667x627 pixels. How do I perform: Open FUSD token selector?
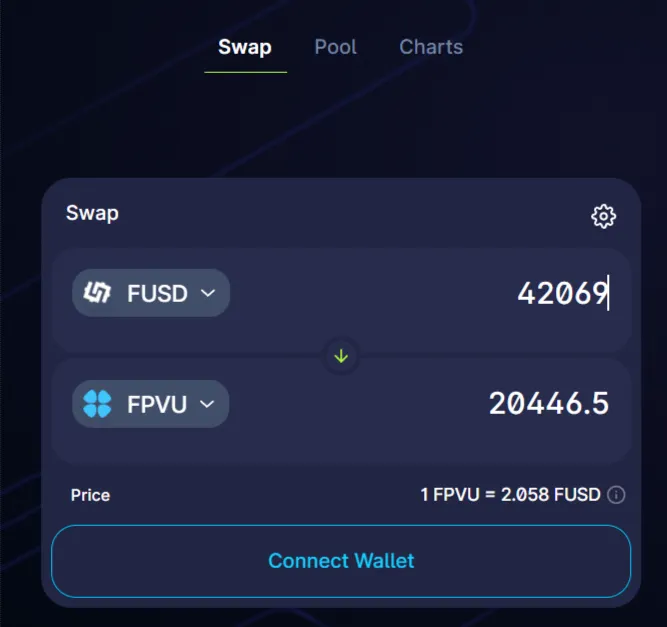pyautogui.click(x=151, y=293)
